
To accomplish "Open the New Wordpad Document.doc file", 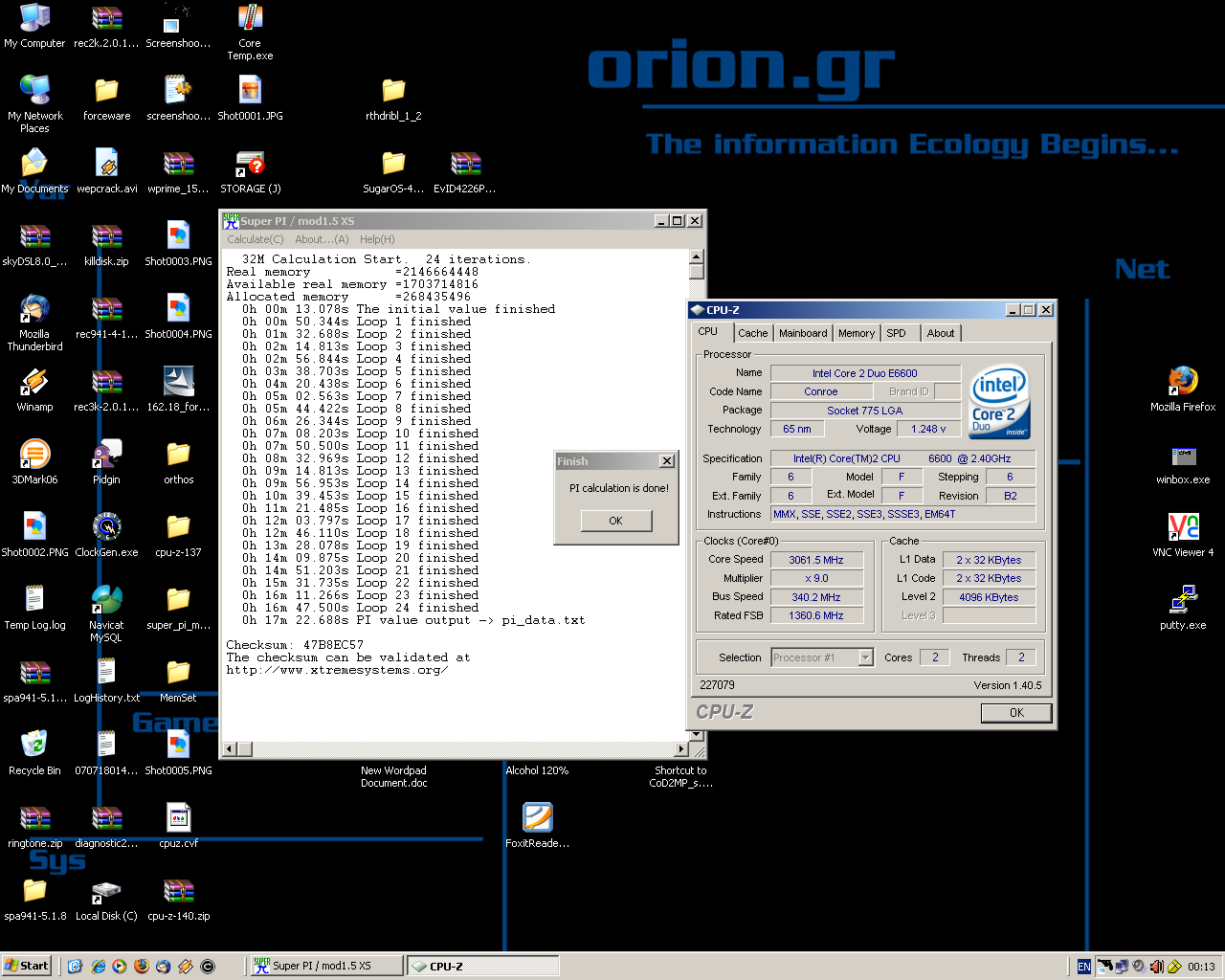I will [393, 776].
